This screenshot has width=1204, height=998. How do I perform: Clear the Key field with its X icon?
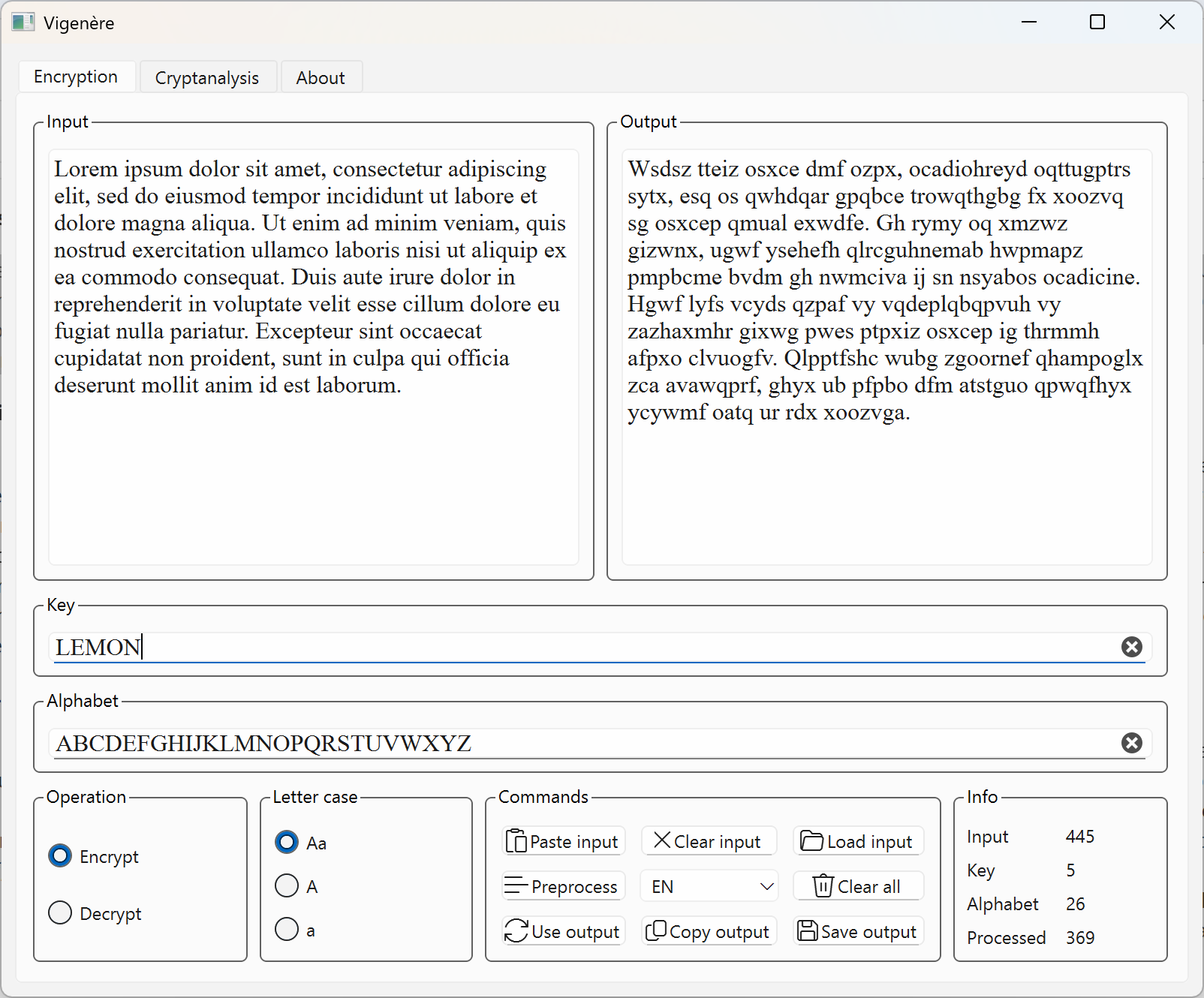(1131, 647)
